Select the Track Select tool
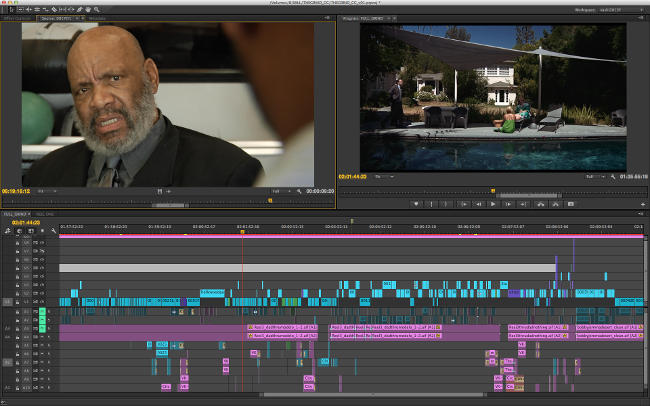The height and width of the screenshot is (406, 650). click(20, 9)
